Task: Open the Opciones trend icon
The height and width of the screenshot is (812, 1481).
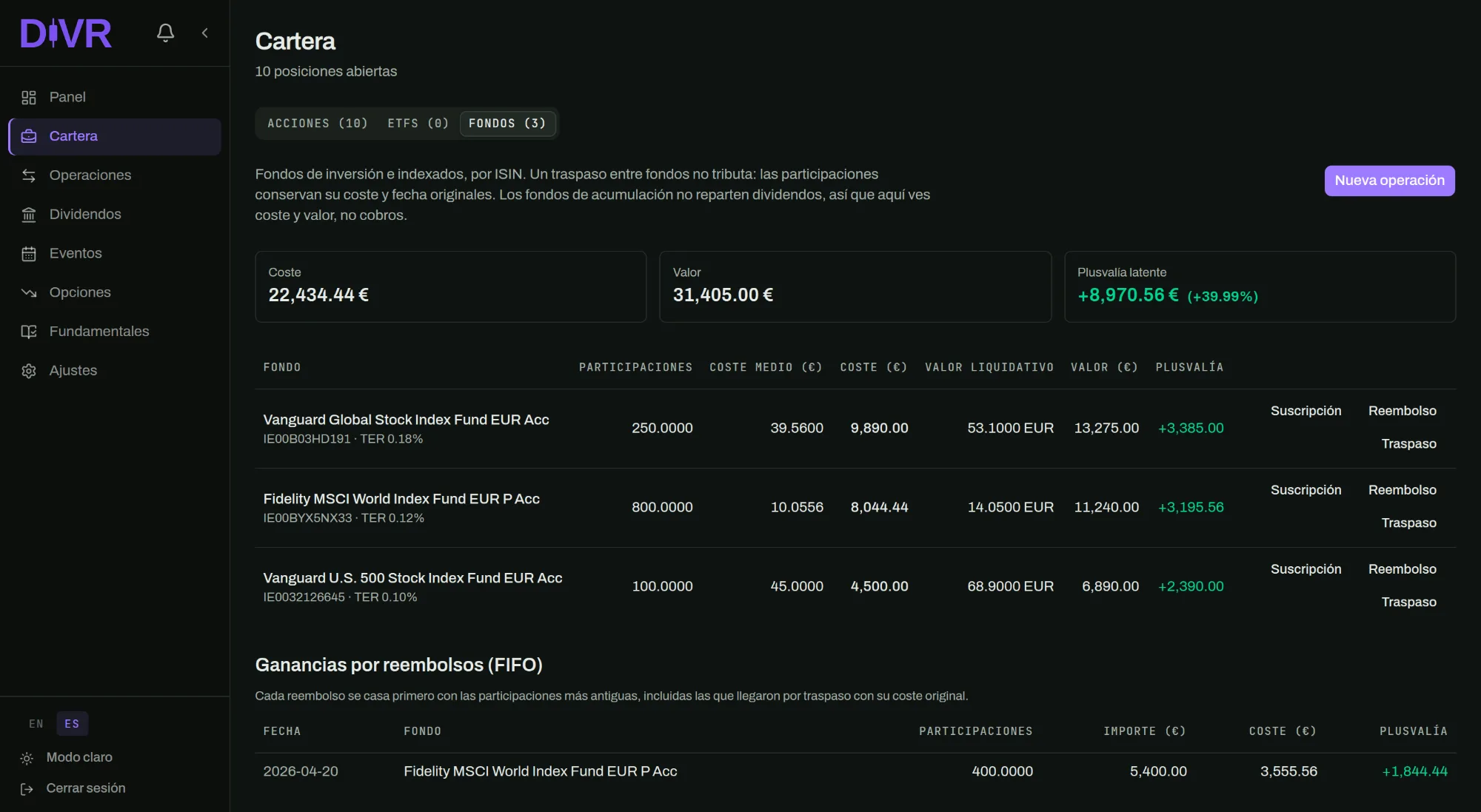Action: click(29, 292)
